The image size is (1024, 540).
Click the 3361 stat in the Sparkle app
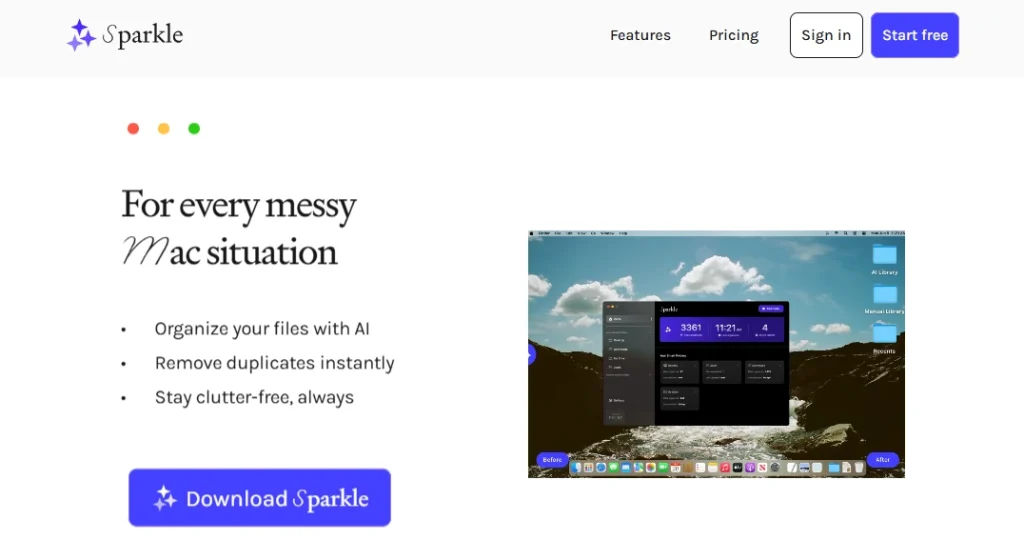click(x=690, y=329)
